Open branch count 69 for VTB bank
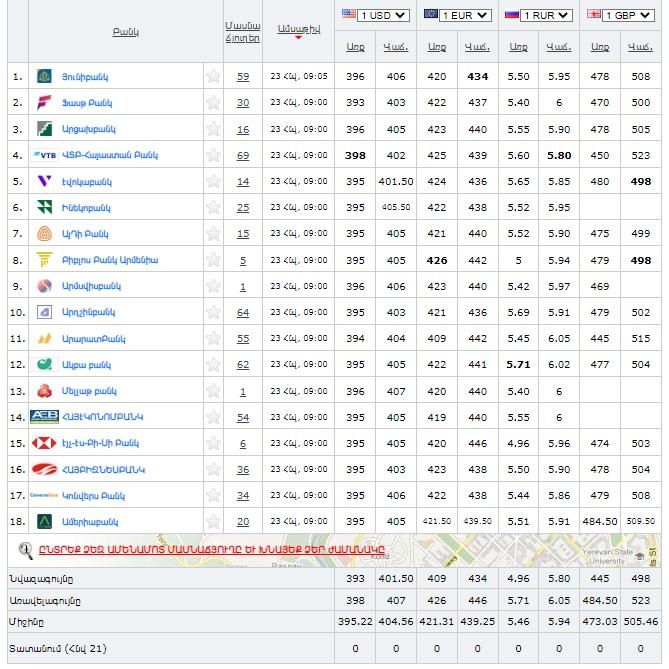The height and width of the screenshot is (669, 669). [x=243, y=155]
